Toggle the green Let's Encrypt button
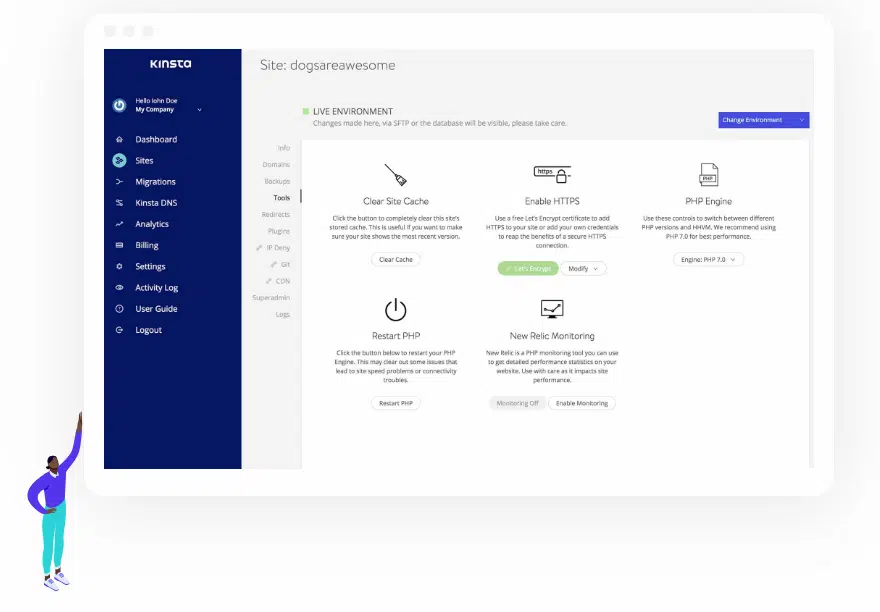The height and width of the screenshot is (612, 880). 527,269
